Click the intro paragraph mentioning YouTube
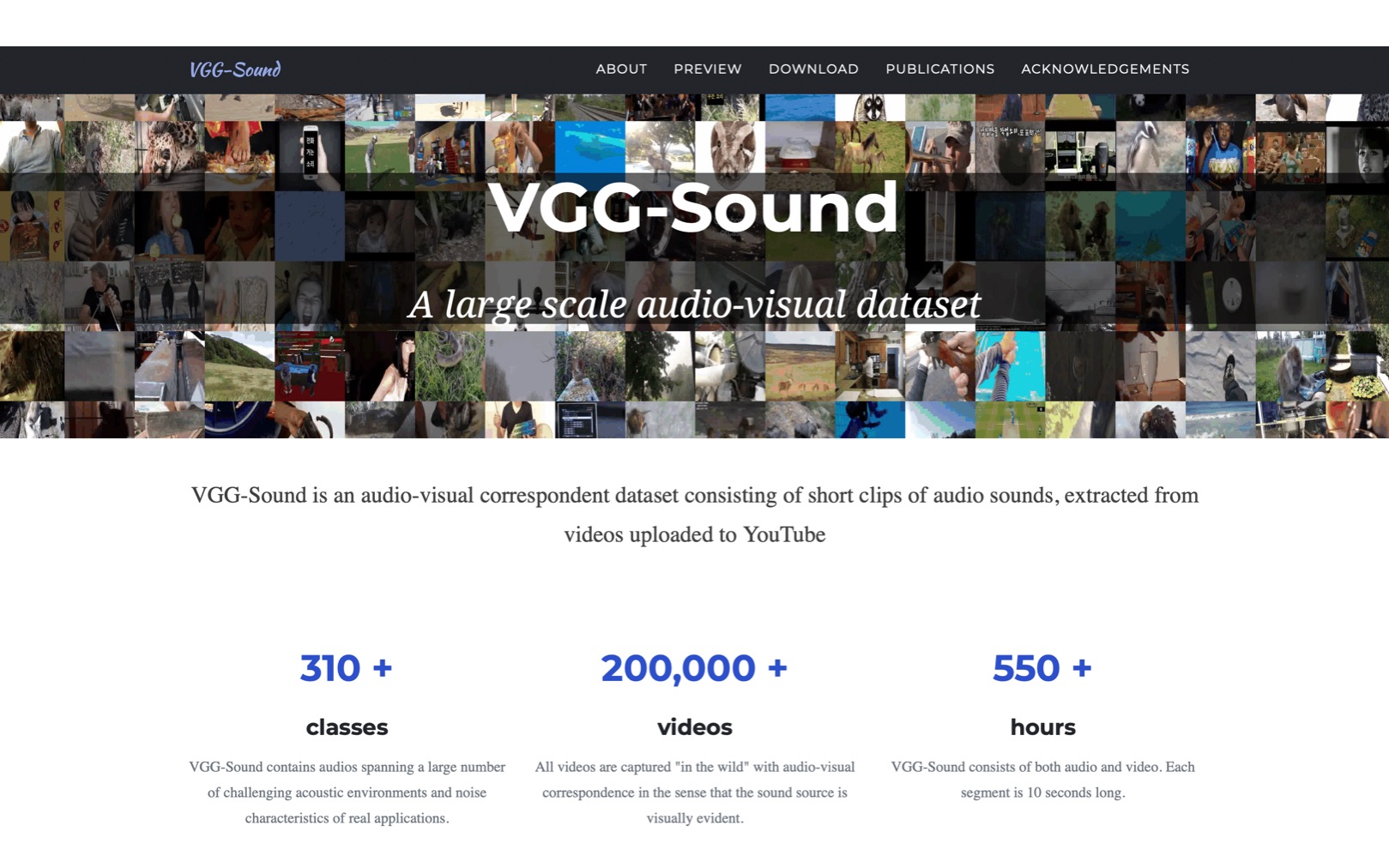 click(x=694, y=515)
